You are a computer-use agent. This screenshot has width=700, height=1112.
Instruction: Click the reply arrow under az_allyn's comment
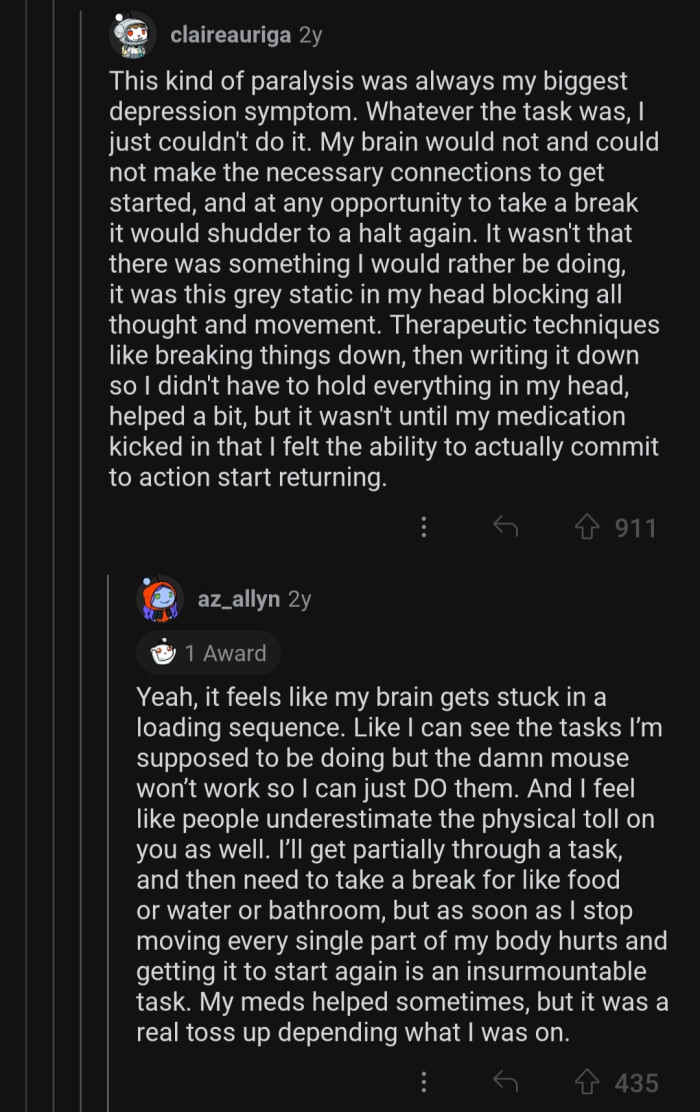point(505,1081)
